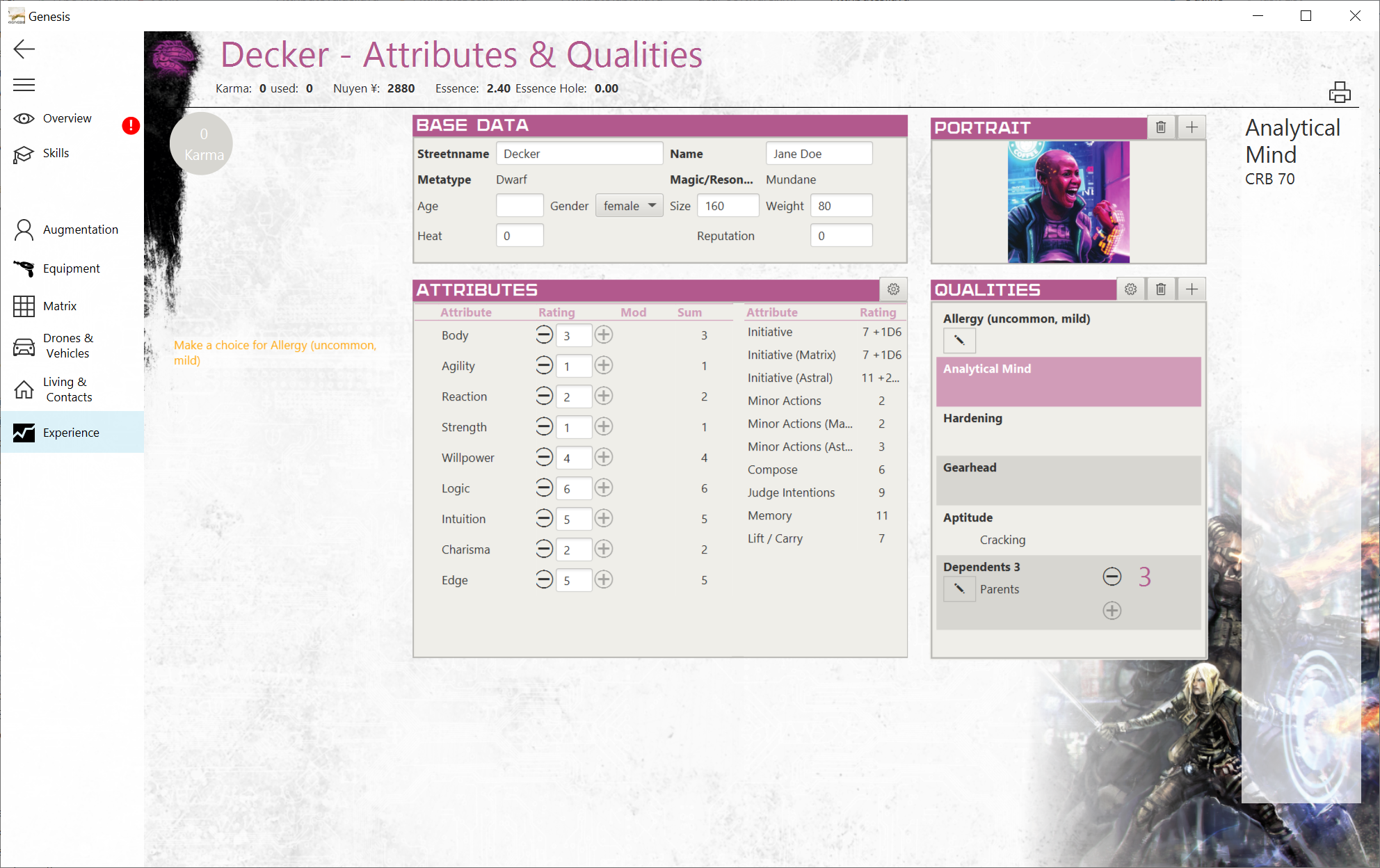Click the Streetname input field
Viewport: 1380px width, 868px height.
579,153
